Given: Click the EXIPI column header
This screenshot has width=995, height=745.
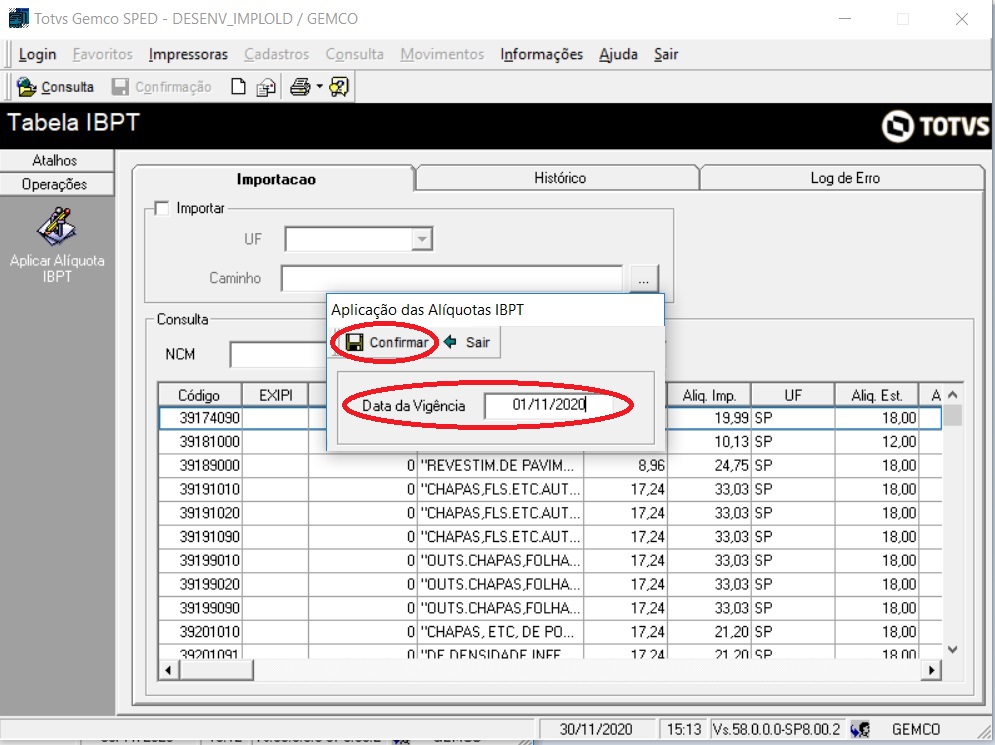Looking at the screenshot, I should [275, 395].
